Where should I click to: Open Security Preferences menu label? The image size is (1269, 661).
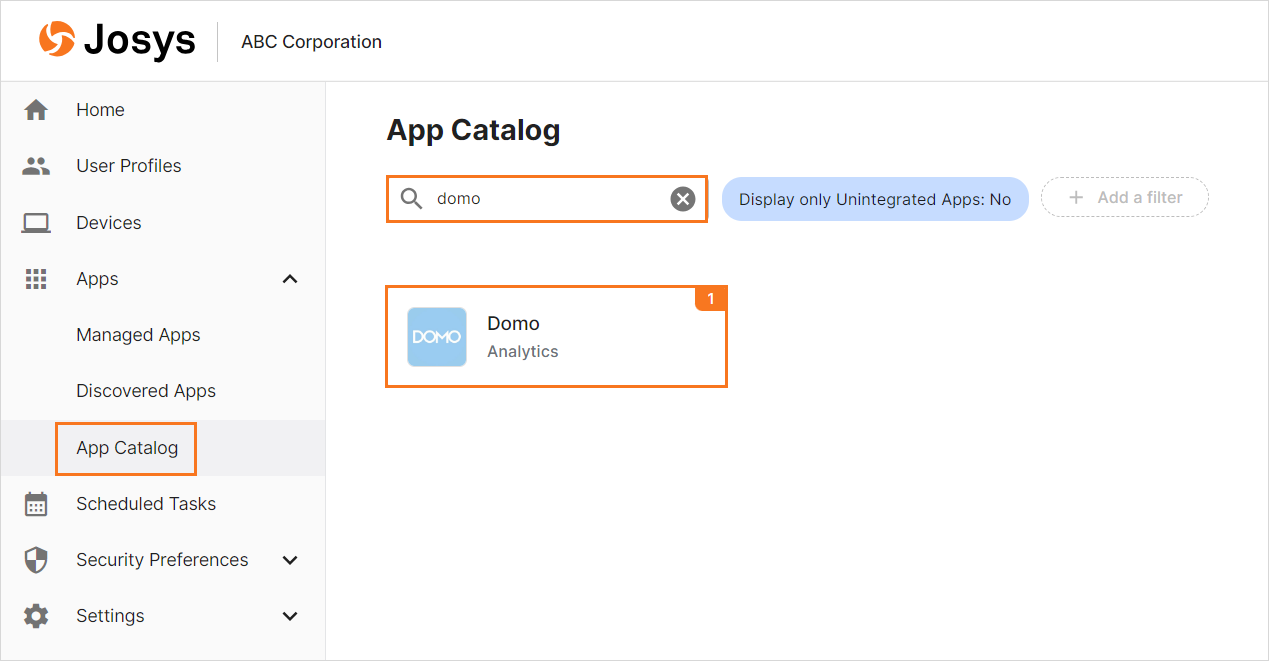[162, 560]
